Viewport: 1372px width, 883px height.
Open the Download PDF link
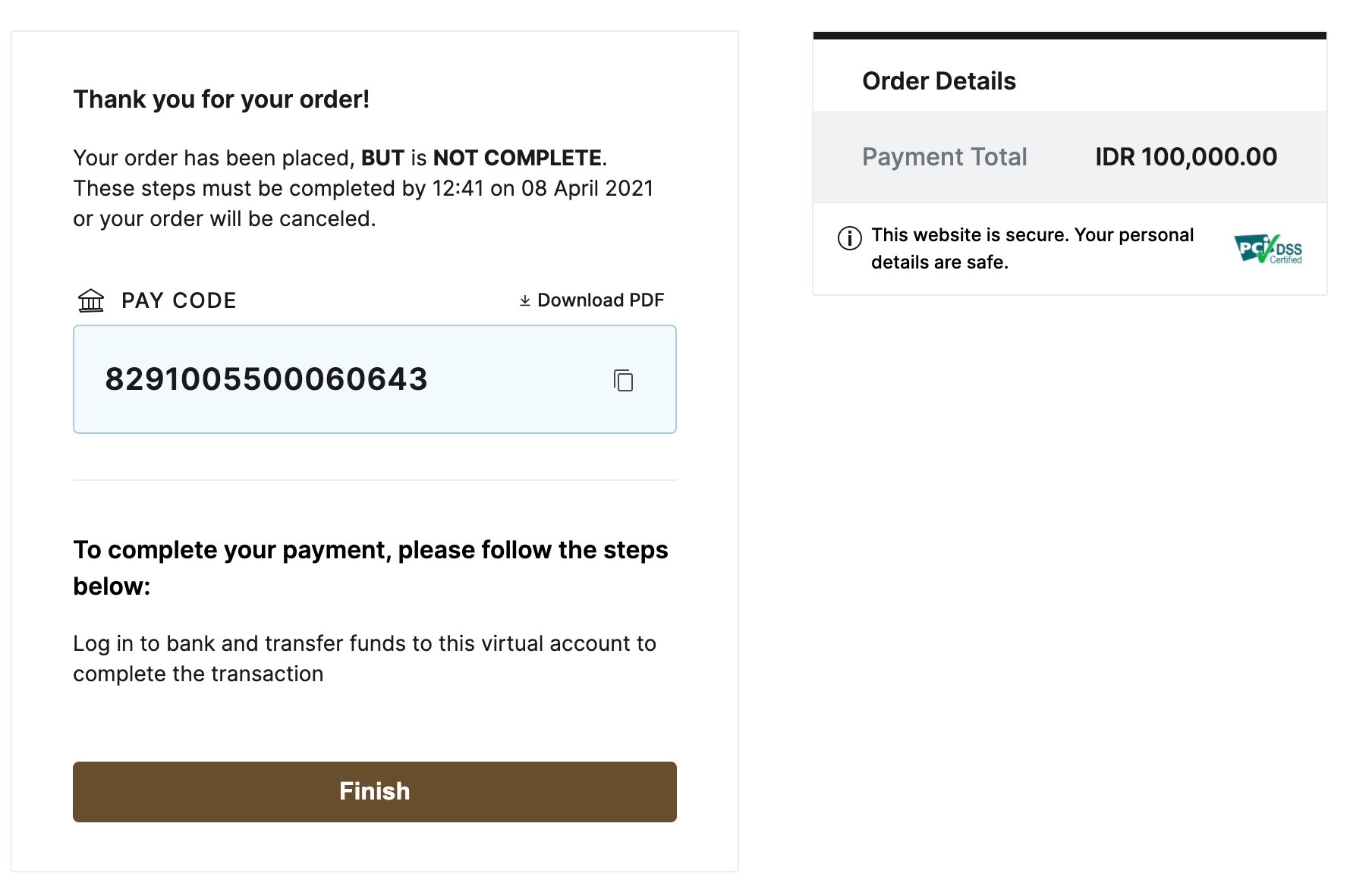[600, 300]
